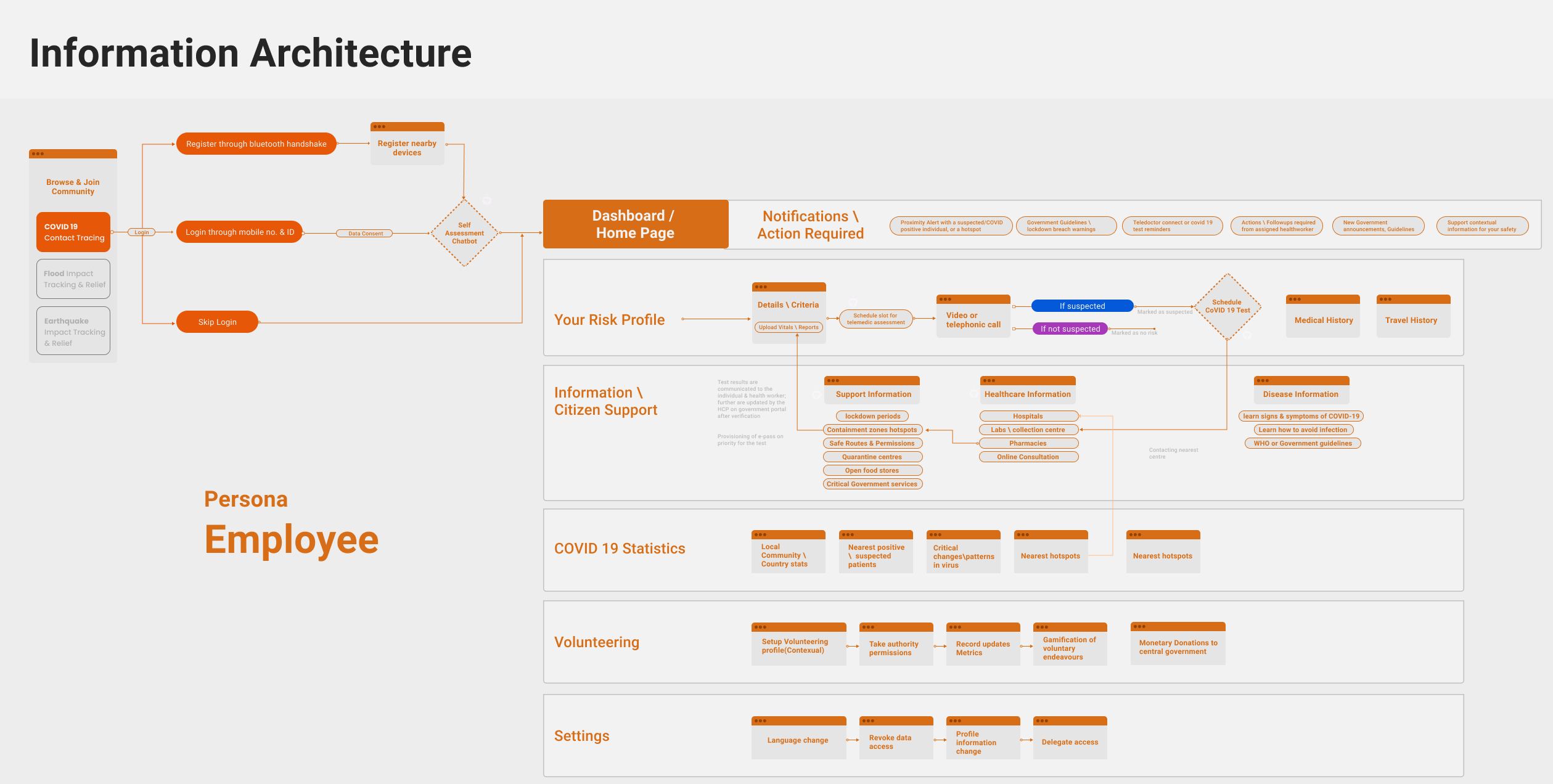Click the blue If suspected pill
The image size is (1553, 784).
pyautogui.click(x=1082, y=306)
